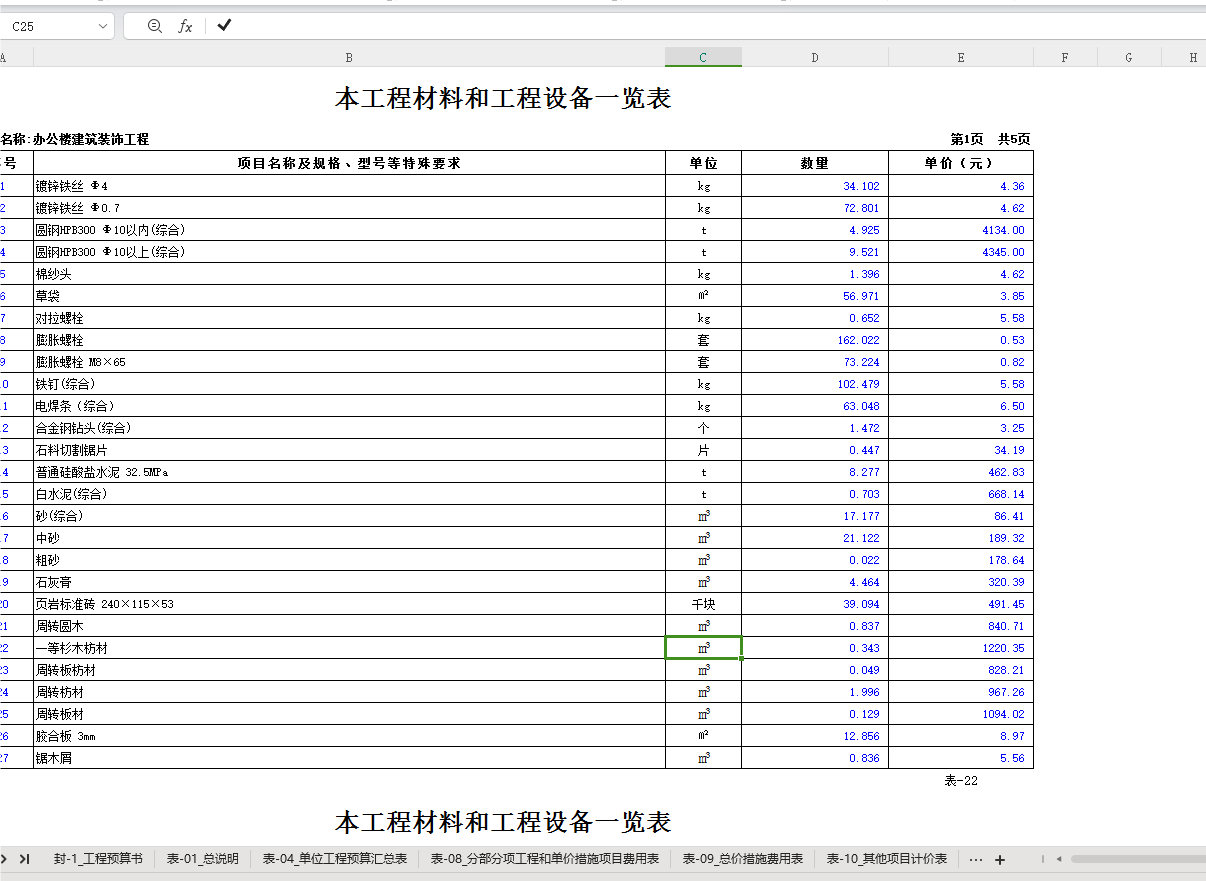1206x881 pixels.
Task: Open the 表-01_总说明 sheet tab
Action: point(202,859)
